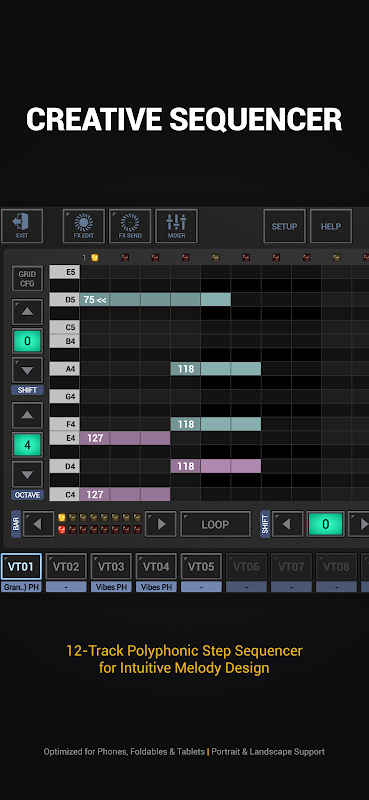Tap the yellow step 1 marker above grid

(x=94, y=258)
